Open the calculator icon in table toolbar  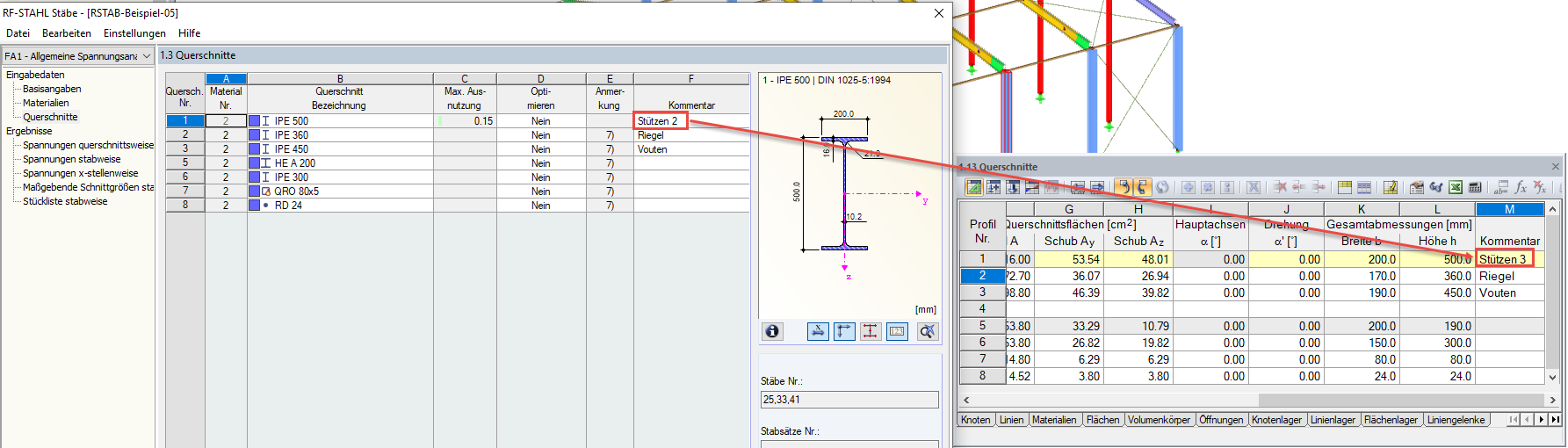(x=1475, y=187)
